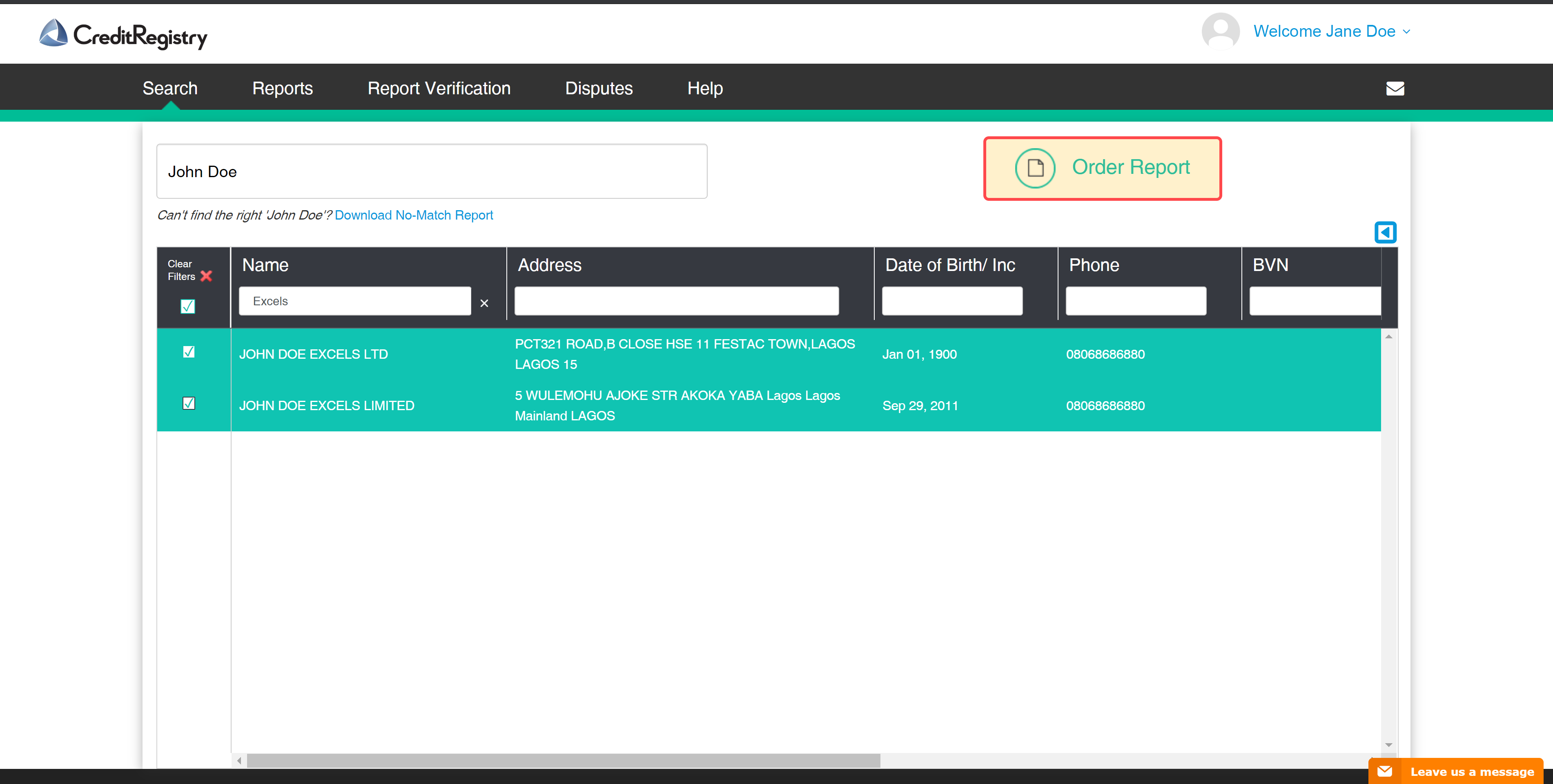
Task: Click the red Clear Filters X icon
Action: [x=206, y=276]
